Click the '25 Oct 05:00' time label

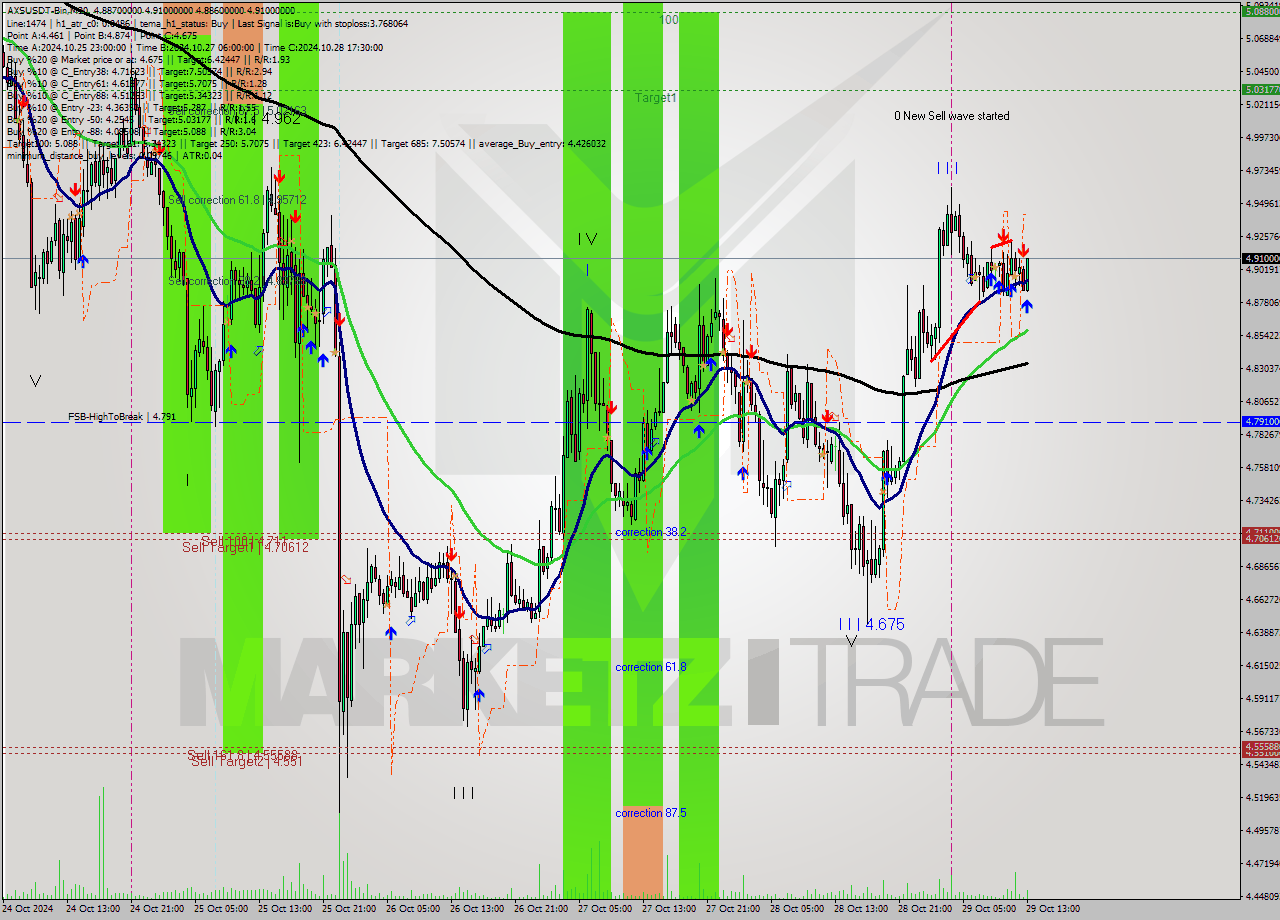pos(221,909)
